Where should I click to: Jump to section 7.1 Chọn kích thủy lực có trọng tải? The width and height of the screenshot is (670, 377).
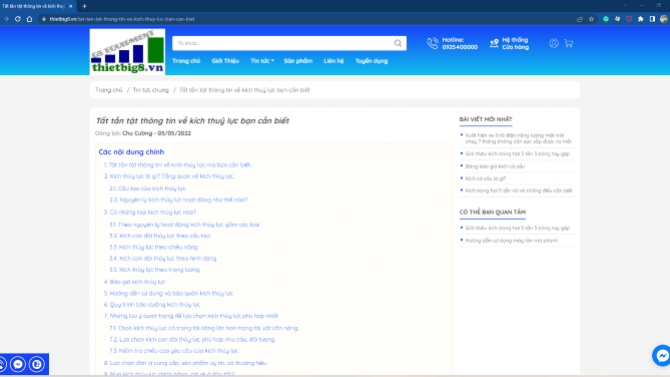(x=203, y=328)
